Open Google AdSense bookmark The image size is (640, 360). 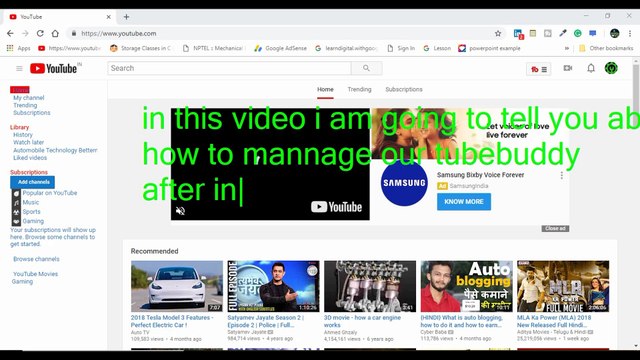280,48
